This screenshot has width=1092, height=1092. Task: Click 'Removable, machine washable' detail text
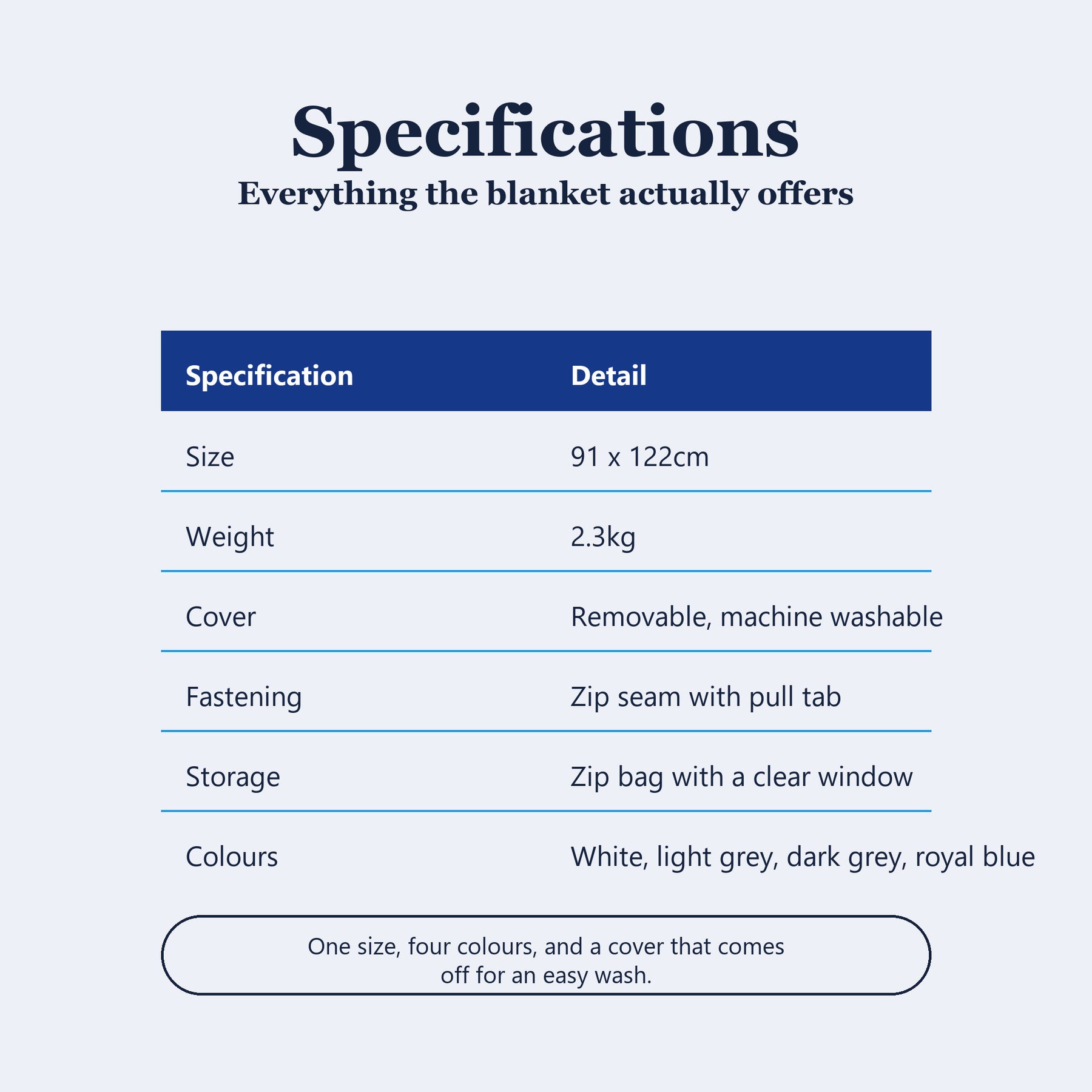coord(757,617)
